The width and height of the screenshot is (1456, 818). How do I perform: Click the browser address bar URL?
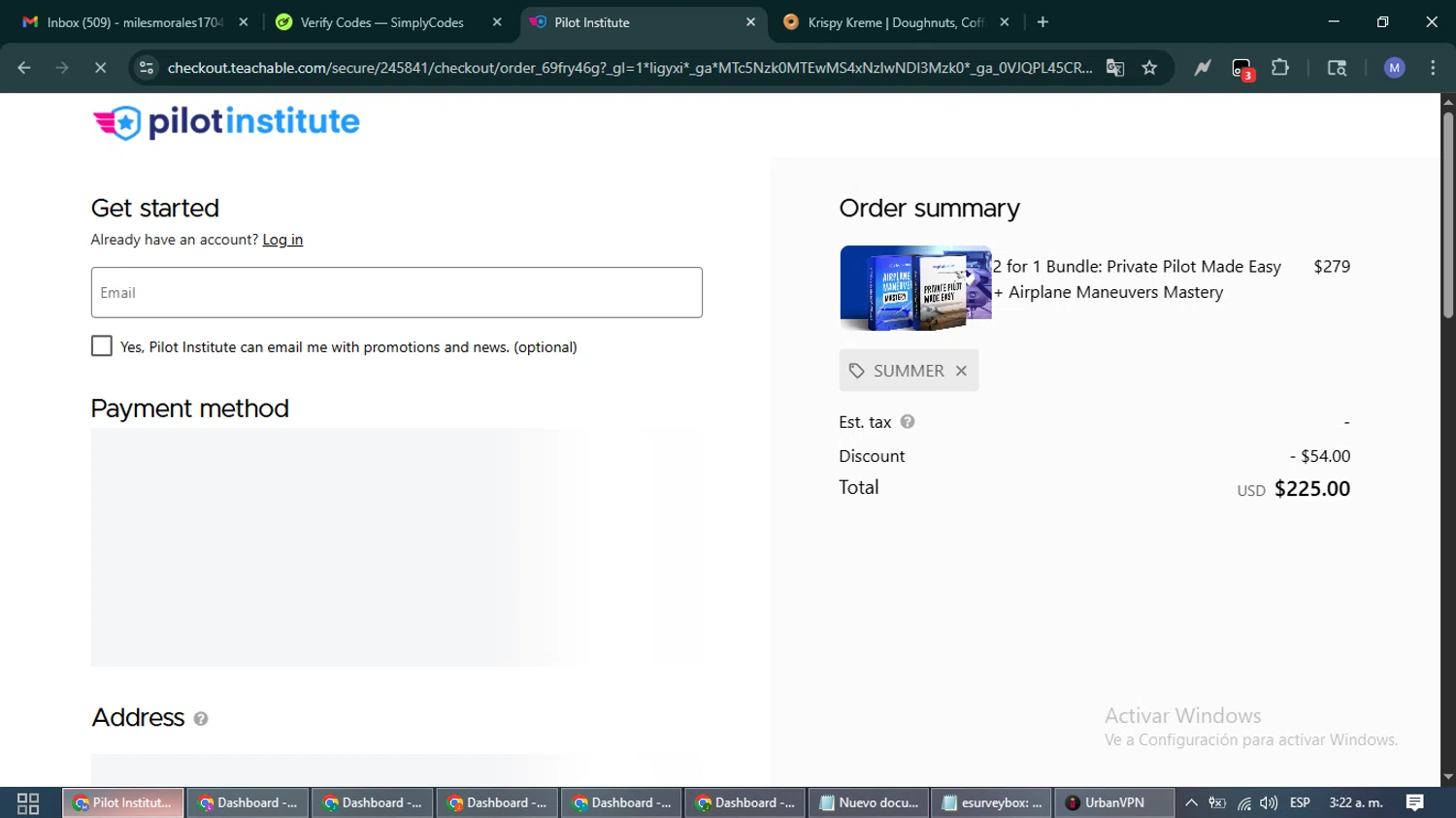pos(629,68)
